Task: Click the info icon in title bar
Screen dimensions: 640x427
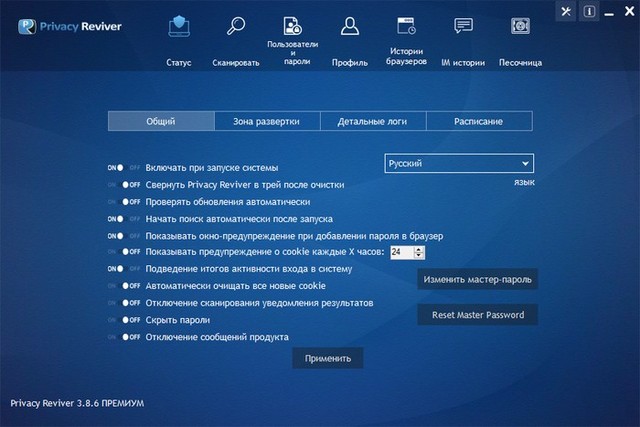Action: 589,11
